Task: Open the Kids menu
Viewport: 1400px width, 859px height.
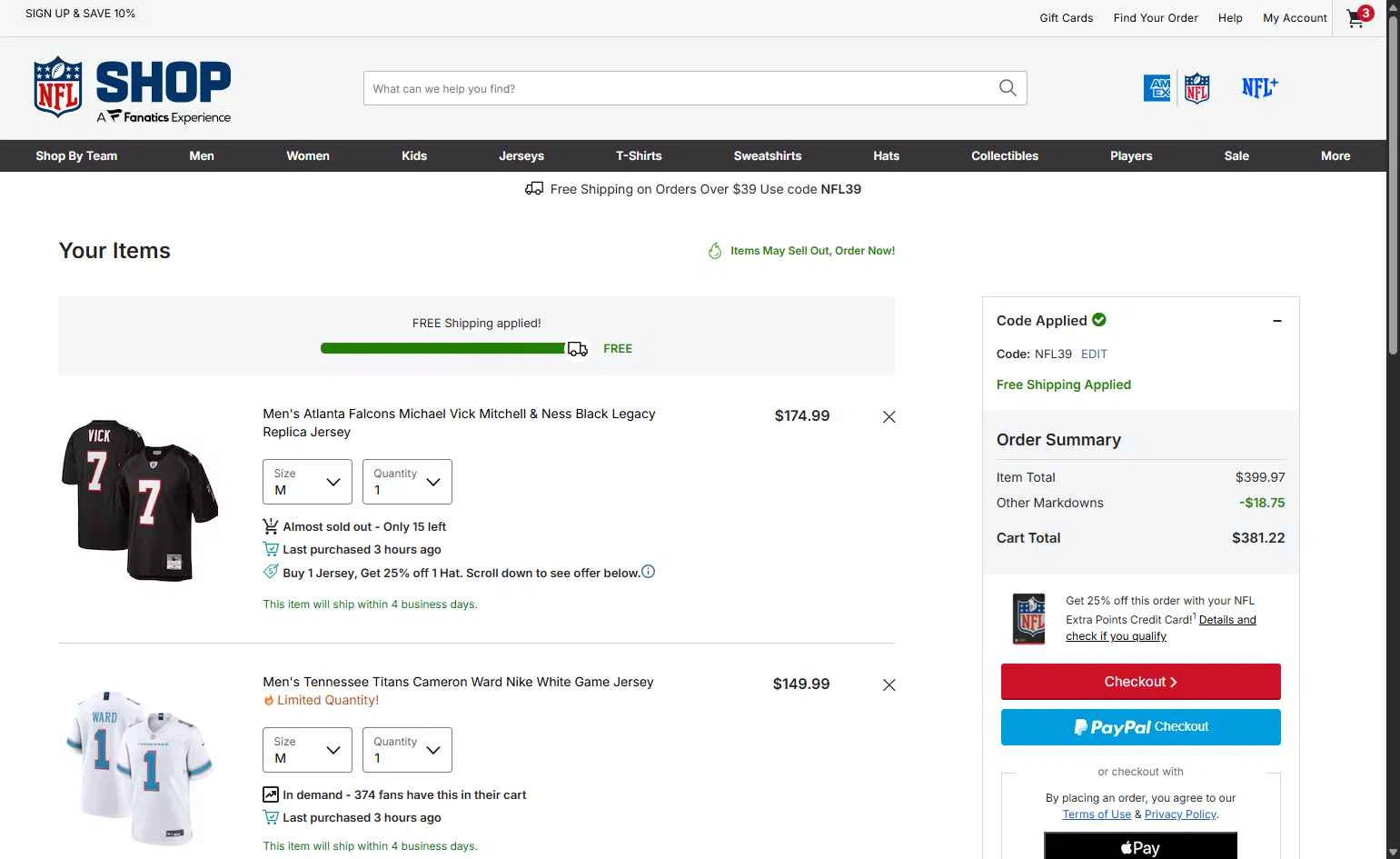Action: coord(414,155)
